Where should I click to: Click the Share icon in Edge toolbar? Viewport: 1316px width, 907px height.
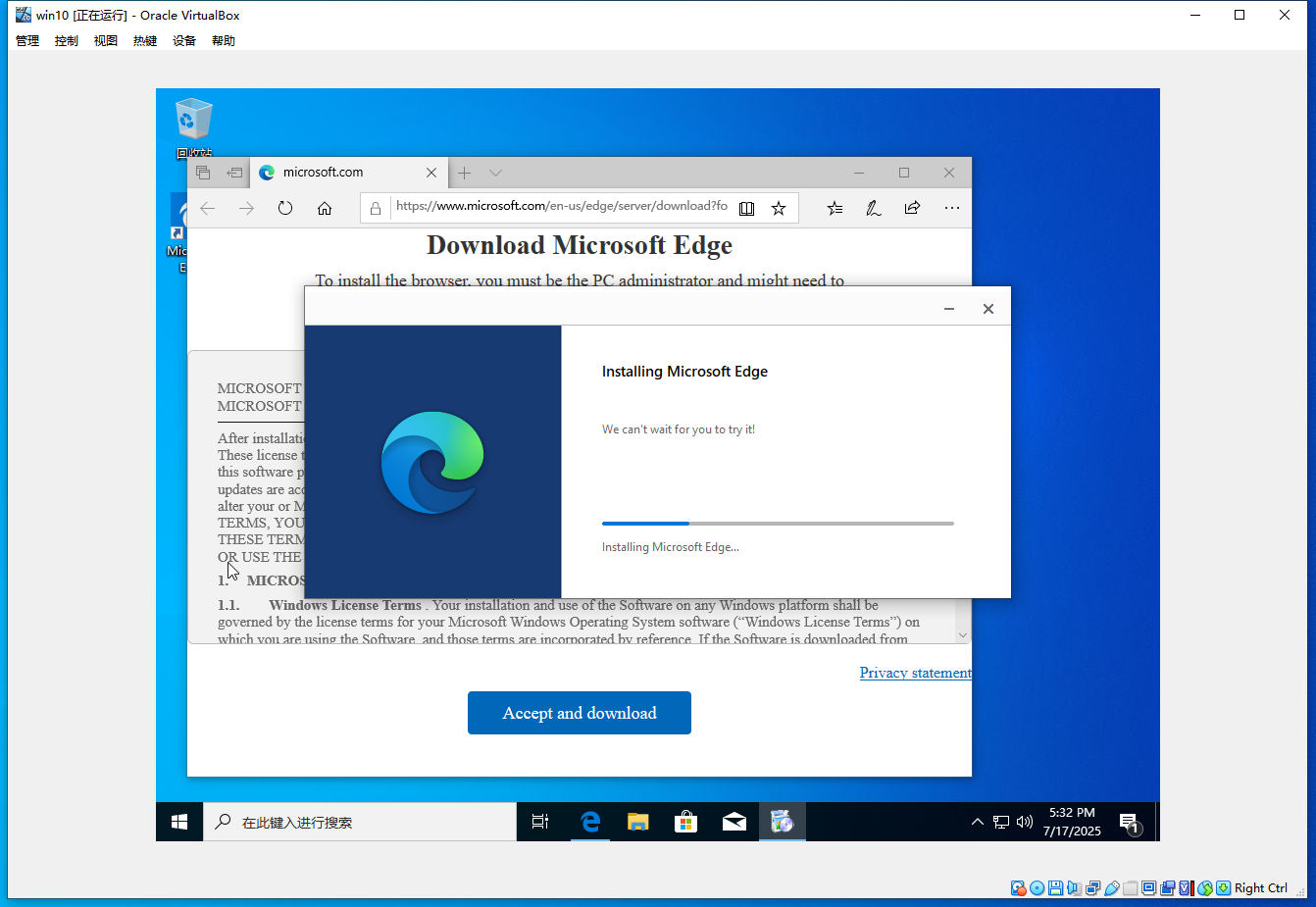(912, 207)
